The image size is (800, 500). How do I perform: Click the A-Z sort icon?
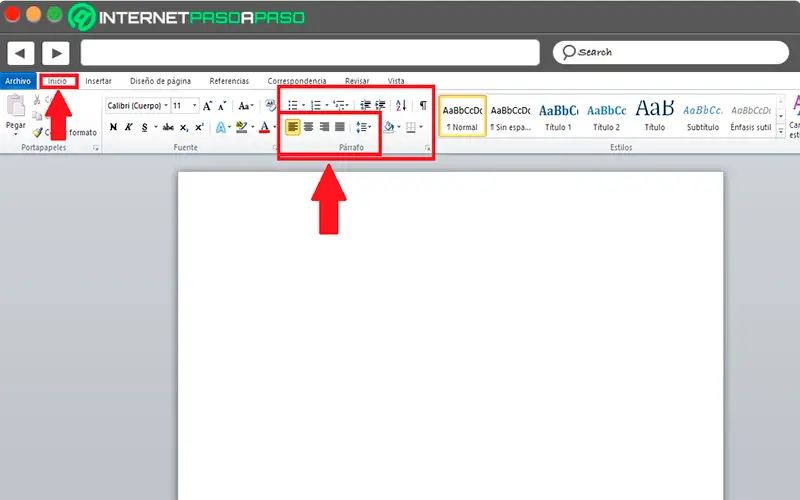(401, 105)
